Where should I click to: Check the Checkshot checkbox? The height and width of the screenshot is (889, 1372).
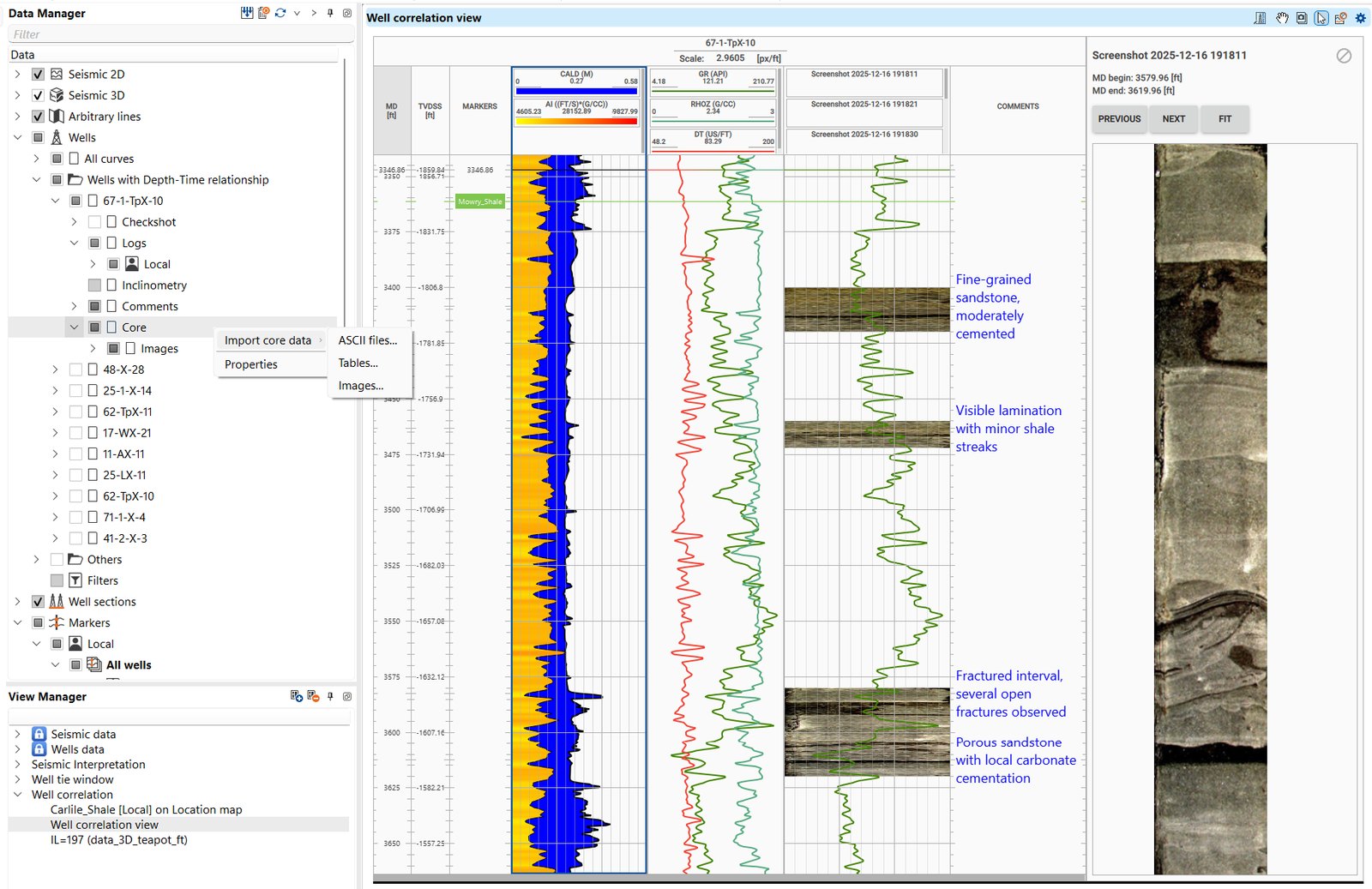(x=94, y=222)
